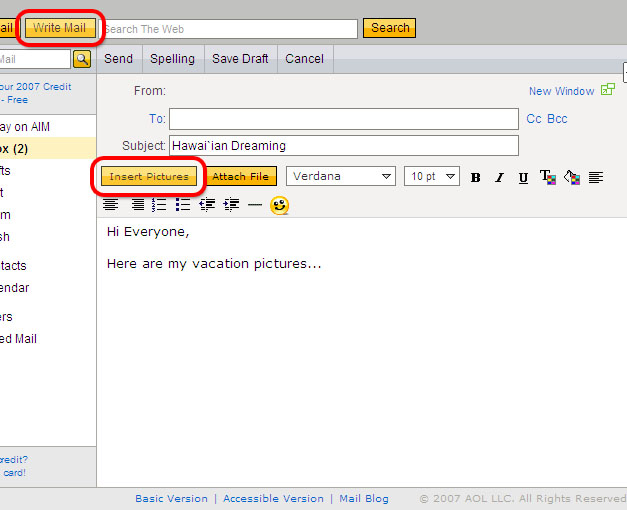The width and height of the screenshot is (627, 510).
Task: Insert a smiley emoticon
Action: [x=279, y=205]
